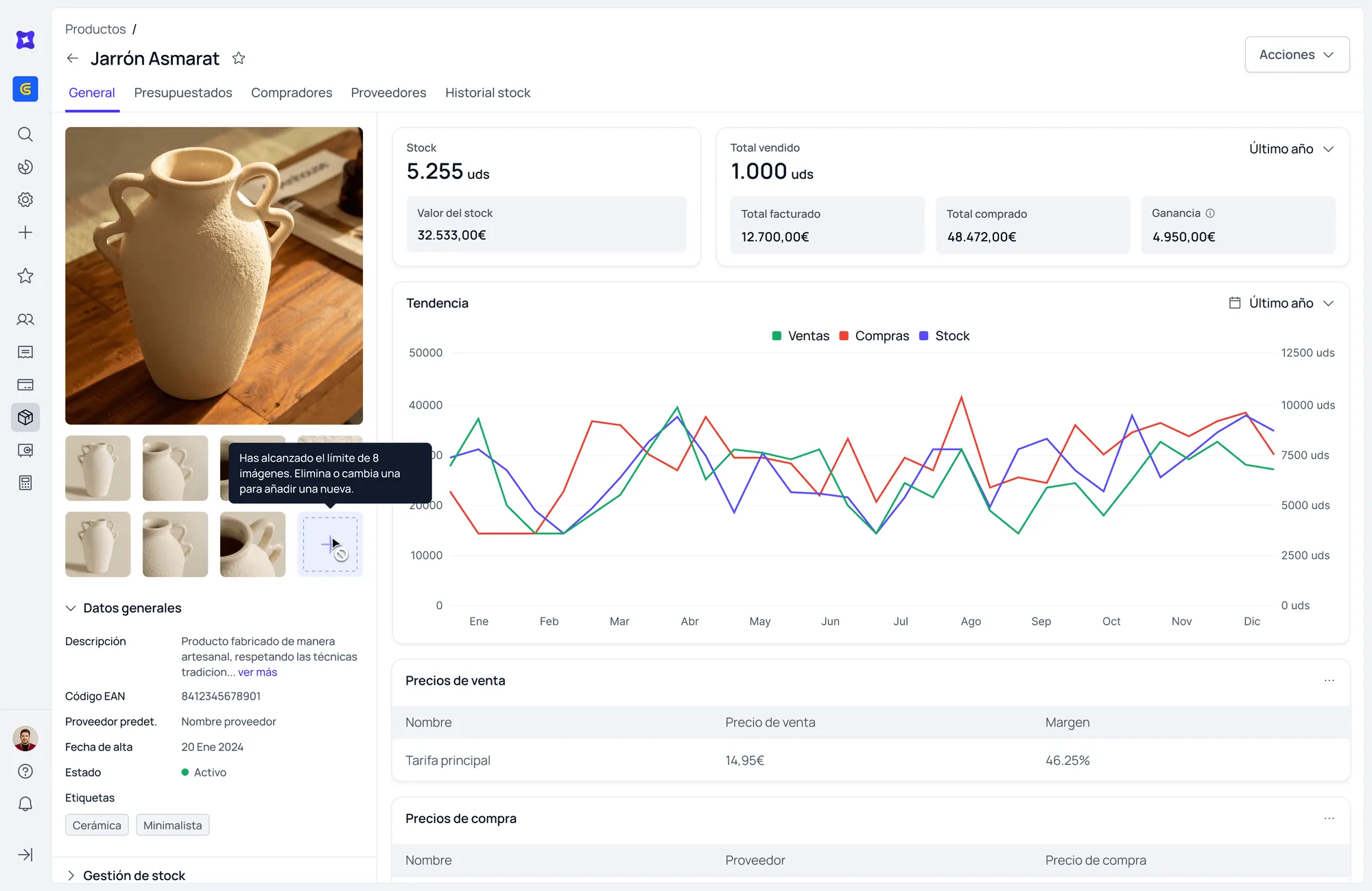The width and height of the screenshot is (1372, 891).
Task: Click the Total comprado amount 48.472,00€
Action: tap(982, 237)
